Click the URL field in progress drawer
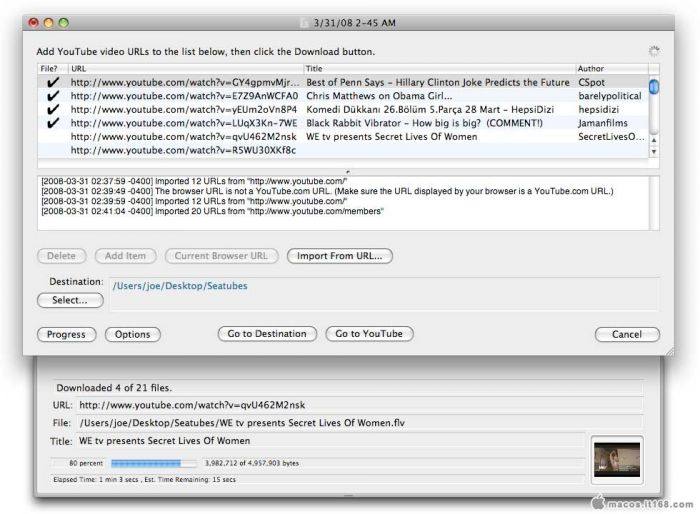Image resolution: width=700 pixels, height=514 pixels. pos(359,405)
